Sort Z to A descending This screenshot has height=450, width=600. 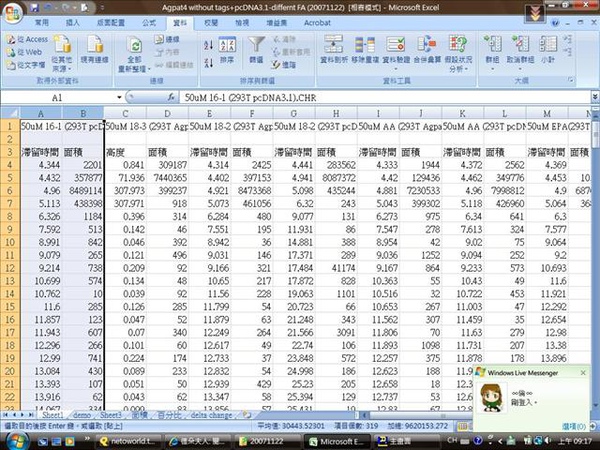[209, 62]
